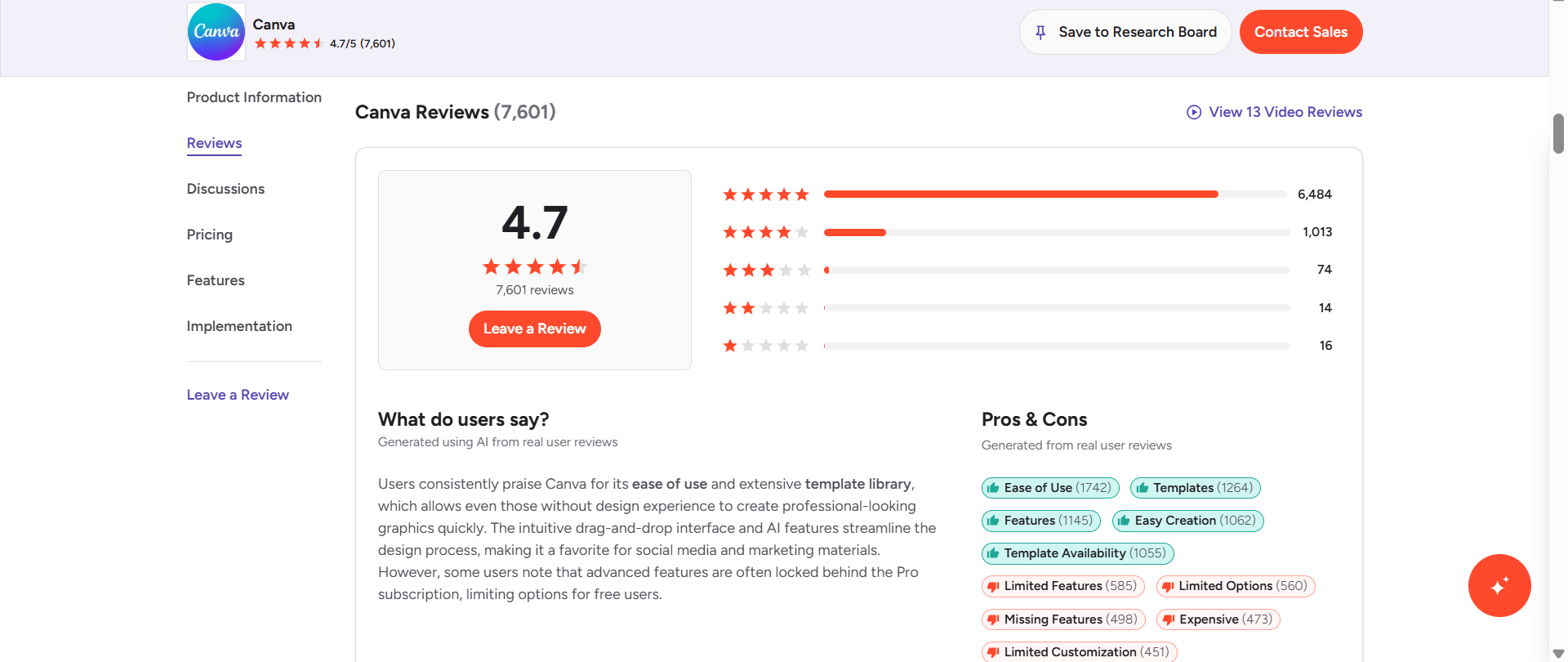
Task: Click thumbs-up icon on Template Availability tag
Action: click(x=993, y=553)
